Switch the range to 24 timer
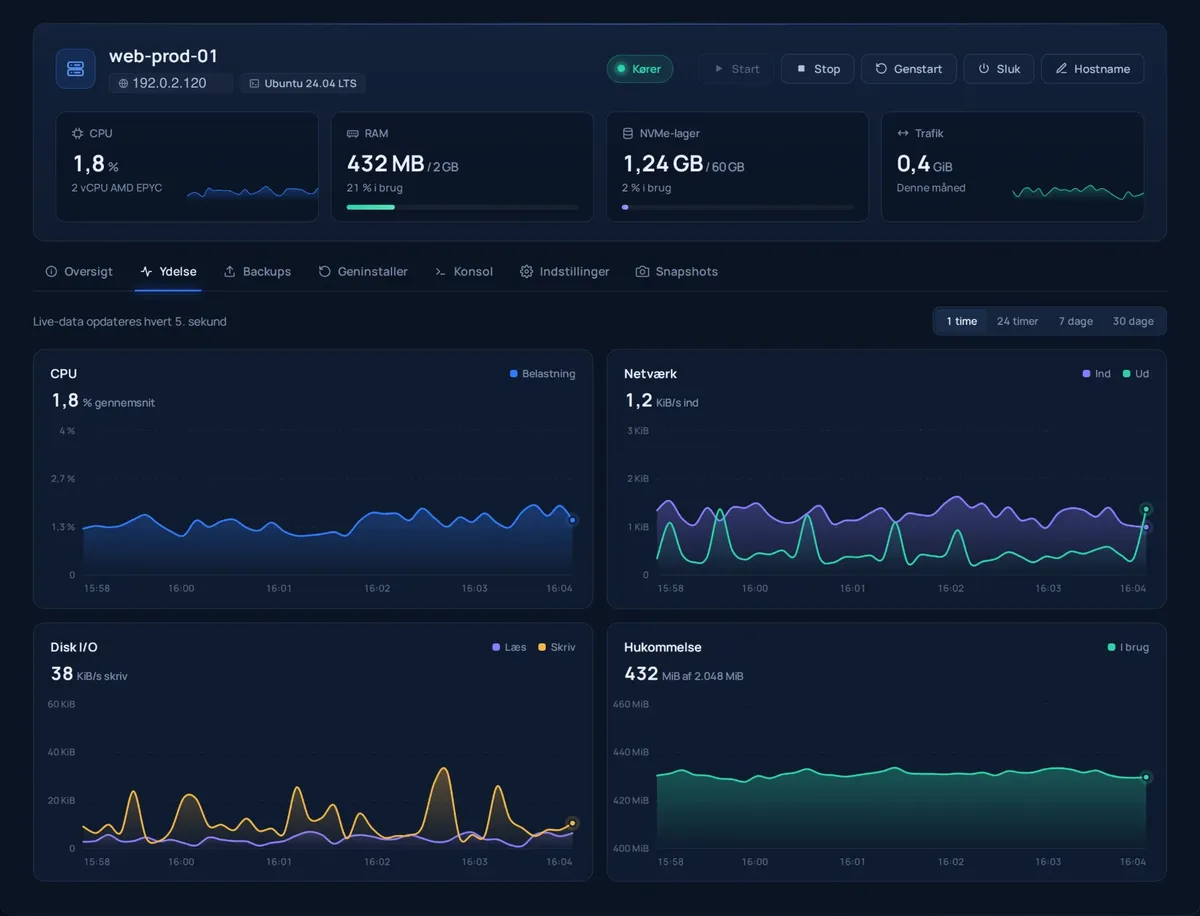The image size is (1200, 916). 1017,321
